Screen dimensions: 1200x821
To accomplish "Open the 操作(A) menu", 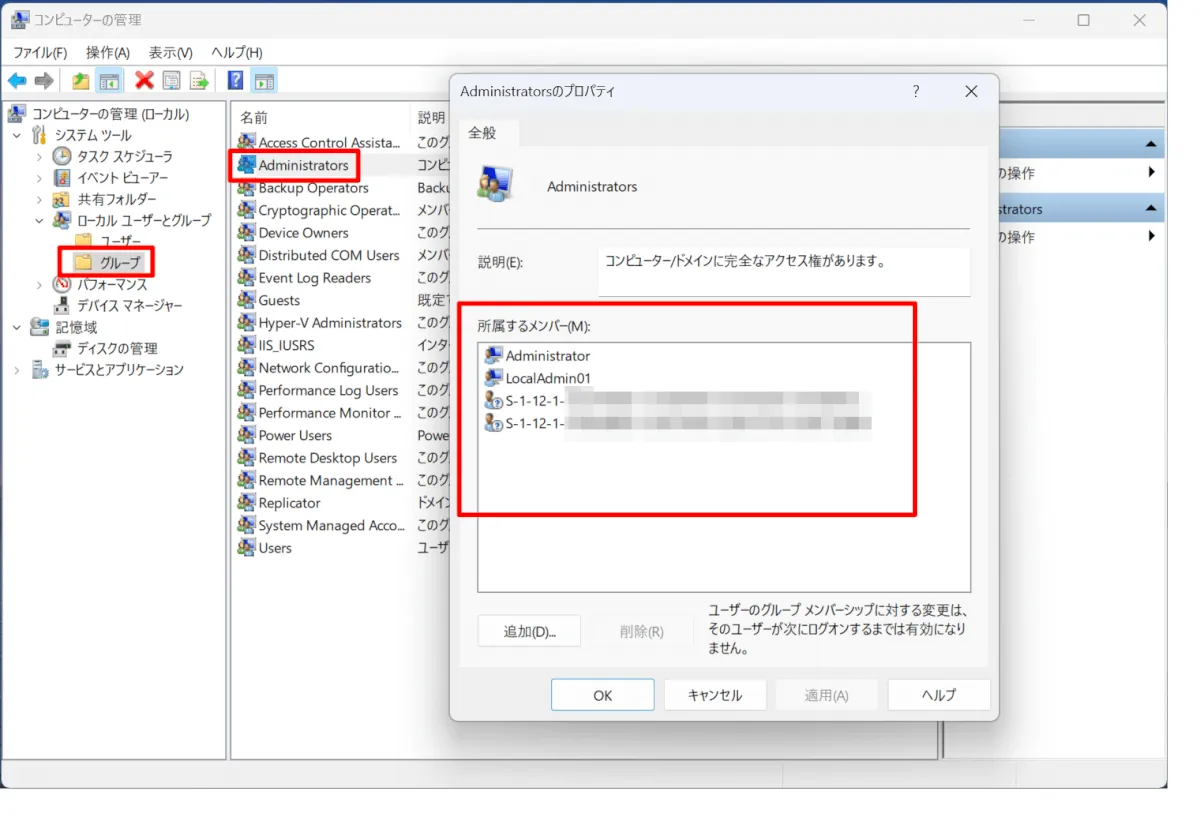I will [x=108, y=52].
